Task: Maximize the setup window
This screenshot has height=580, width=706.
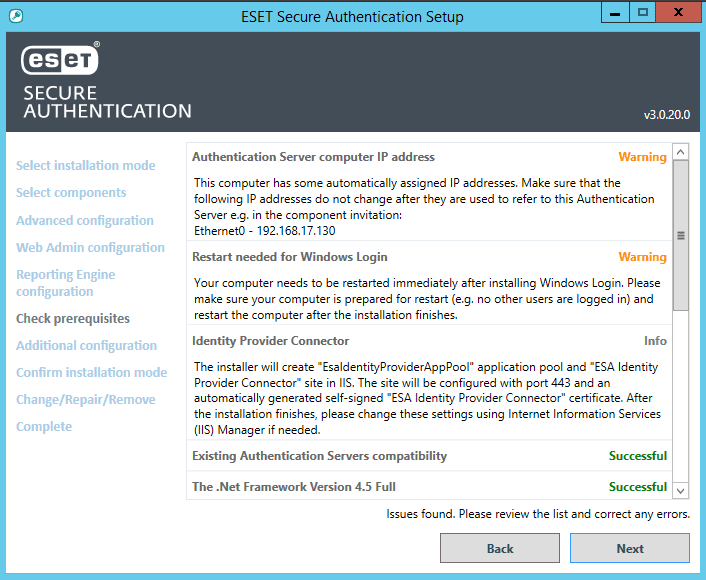Action: click(x=643, y=13)
